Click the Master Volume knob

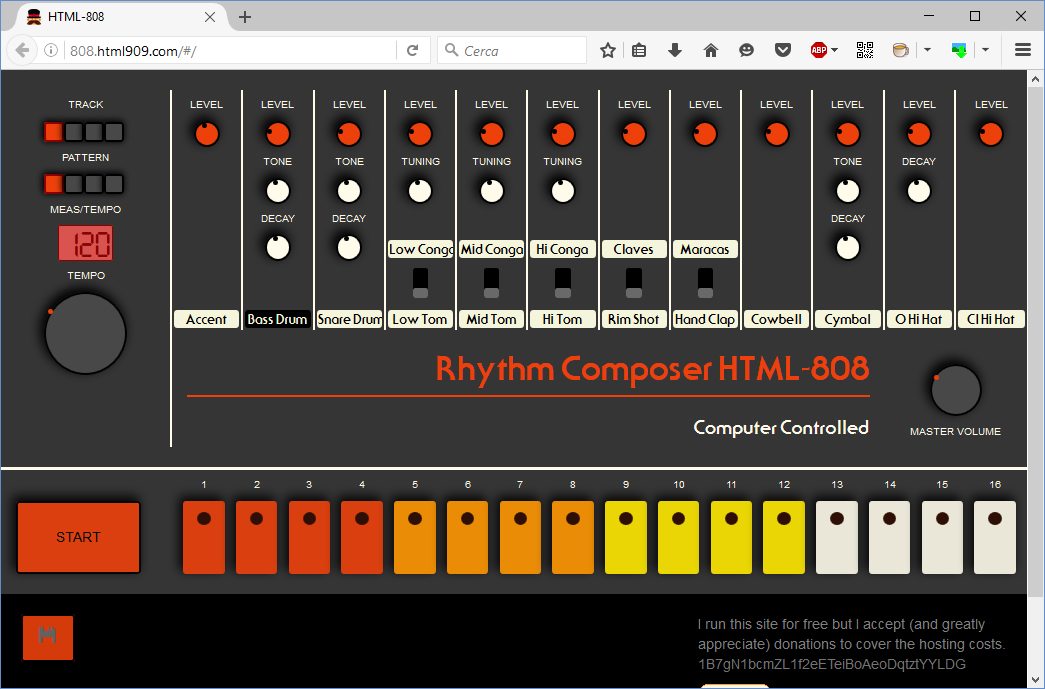[x=955, y=391]
